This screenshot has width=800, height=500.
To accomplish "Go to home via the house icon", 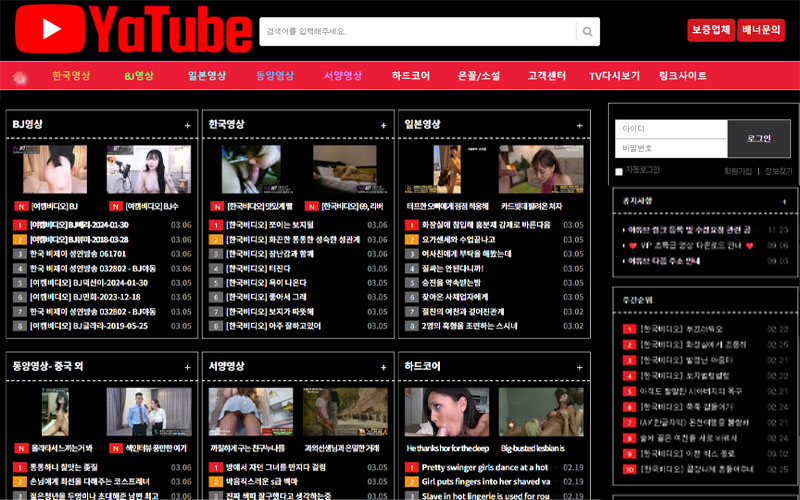I will click(x=19, y=77).
